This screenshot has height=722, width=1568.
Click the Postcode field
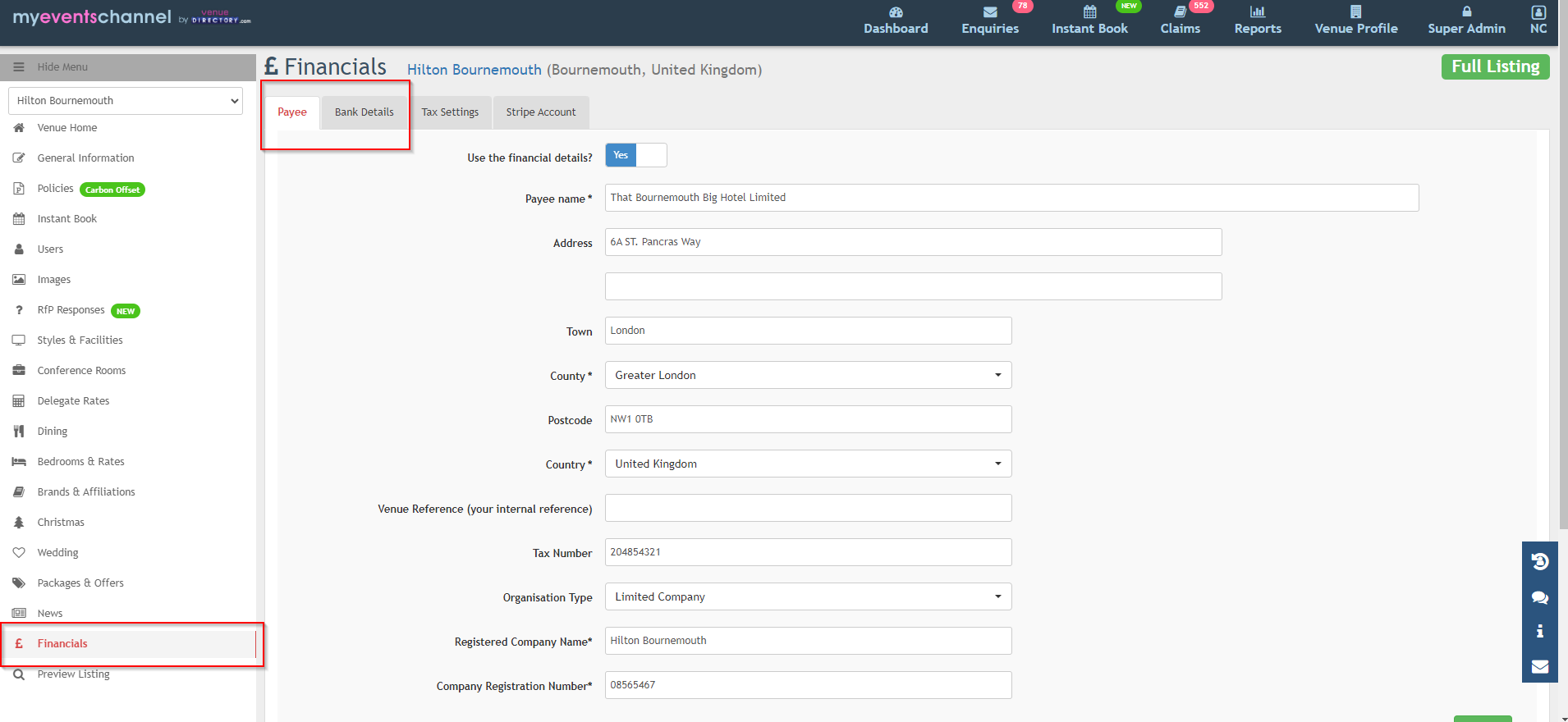[x=808, y=419]
